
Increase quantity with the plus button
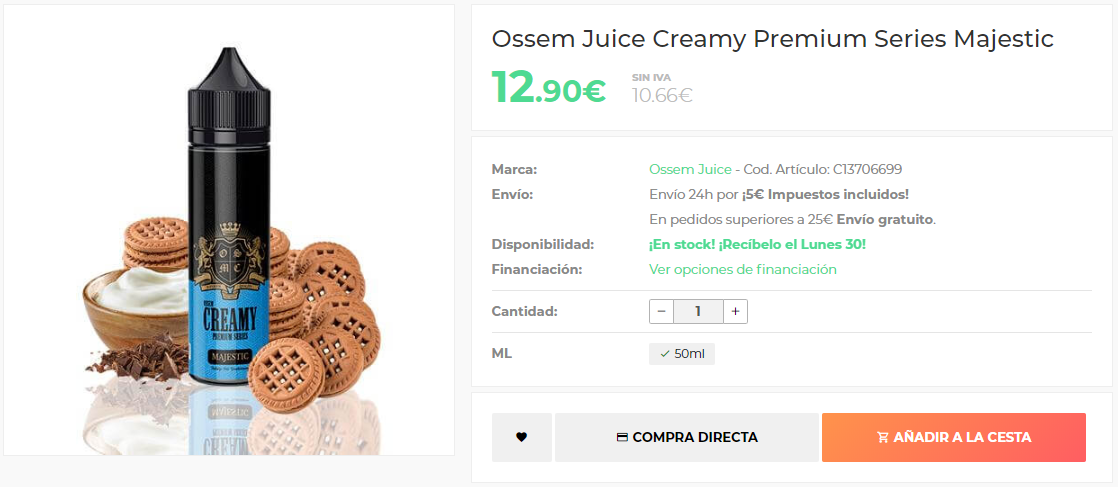tap(735, 311)
